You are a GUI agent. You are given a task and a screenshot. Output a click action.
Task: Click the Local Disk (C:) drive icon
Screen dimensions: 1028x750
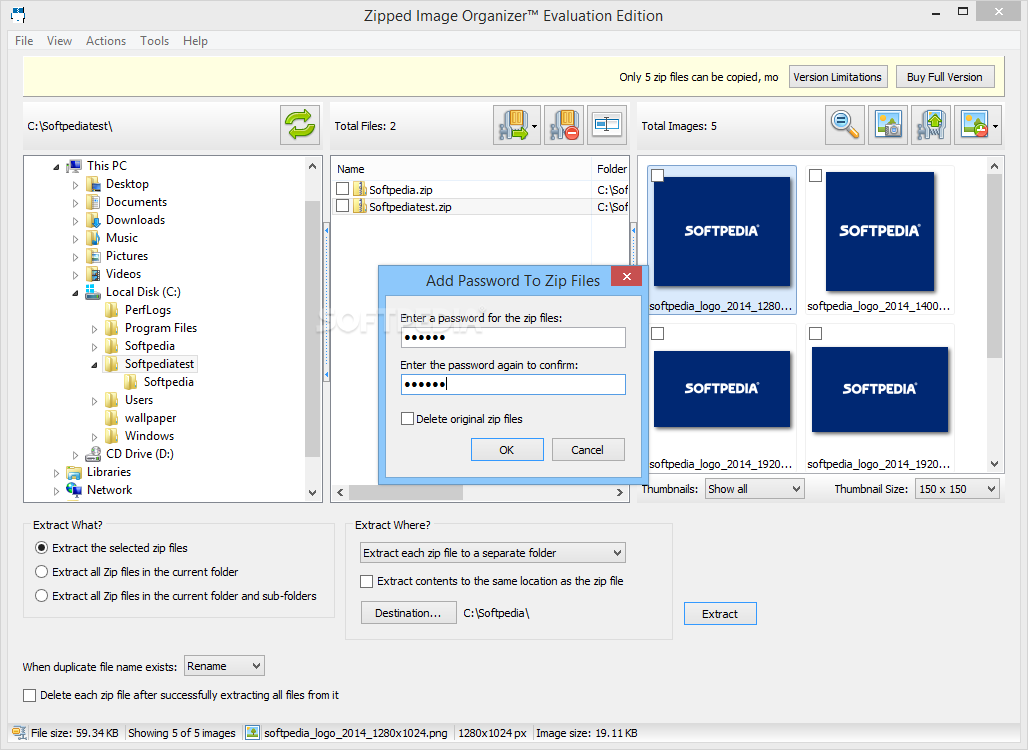click(x=93, y=292)
